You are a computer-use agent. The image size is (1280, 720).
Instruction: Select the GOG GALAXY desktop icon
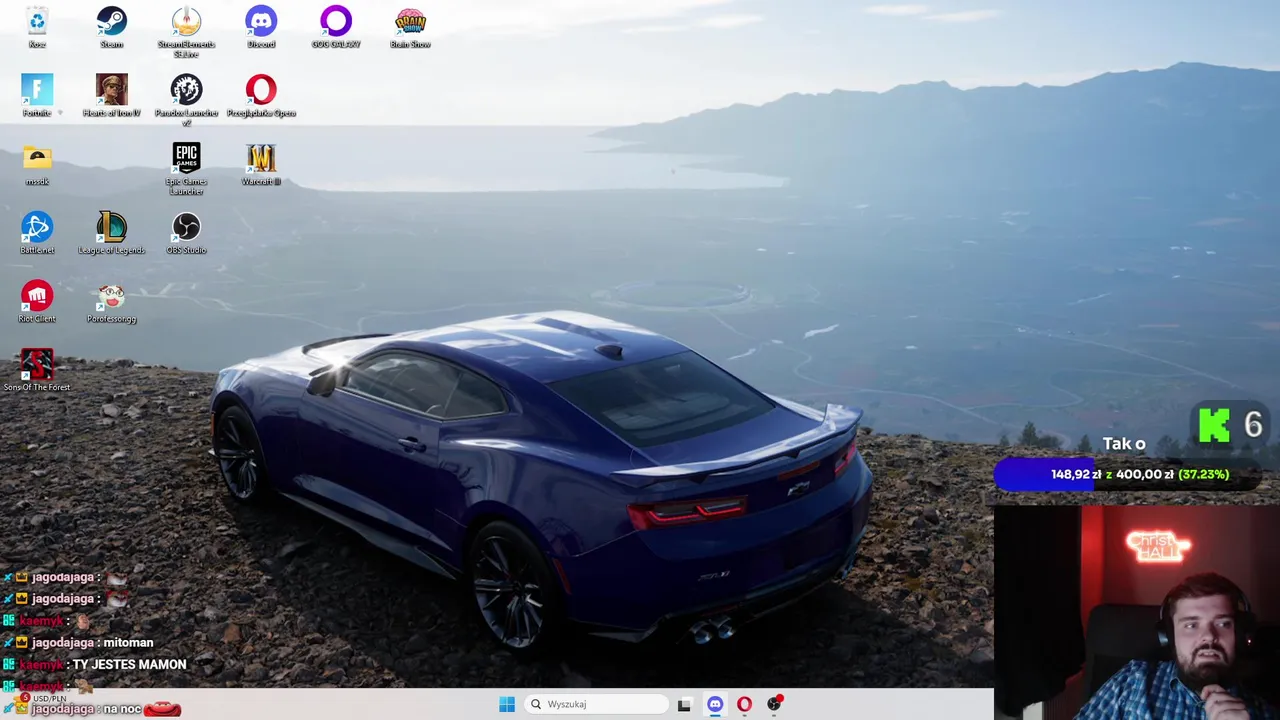click(335, 27)
